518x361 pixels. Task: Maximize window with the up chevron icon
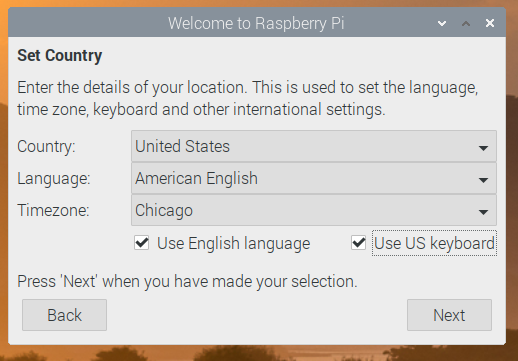(466, 23)
